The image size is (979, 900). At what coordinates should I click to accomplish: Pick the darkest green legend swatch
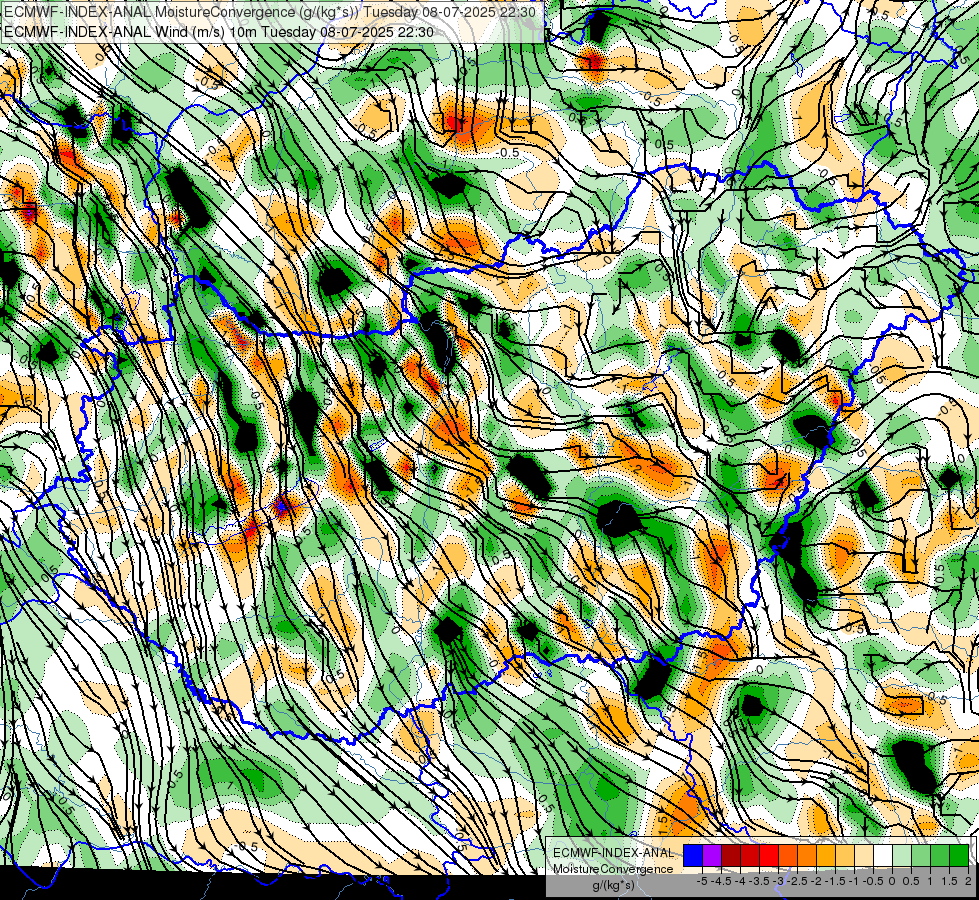pyautogui.click(x=959, y=856)
